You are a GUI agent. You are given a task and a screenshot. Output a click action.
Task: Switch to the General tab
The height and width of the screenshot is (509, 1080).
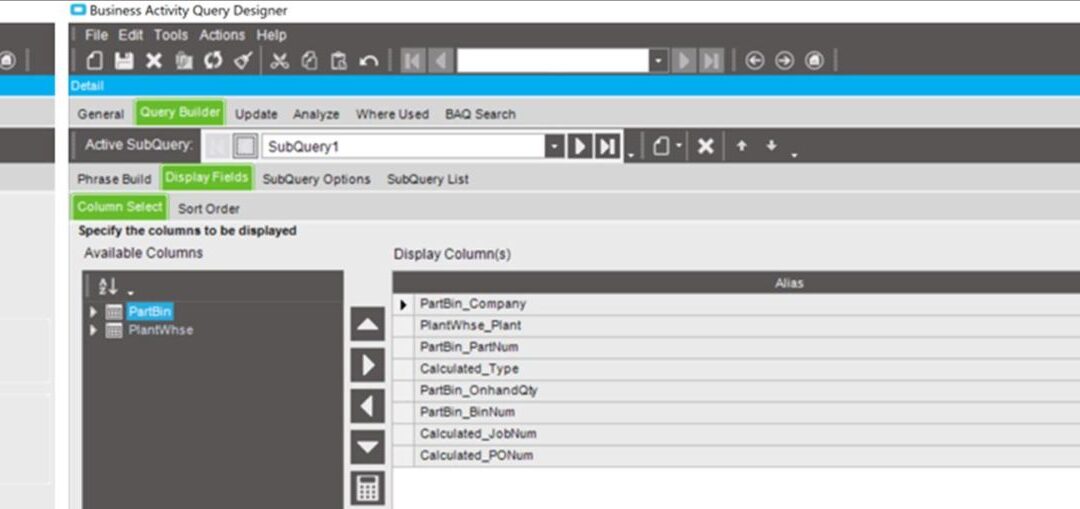click(101, 114)
